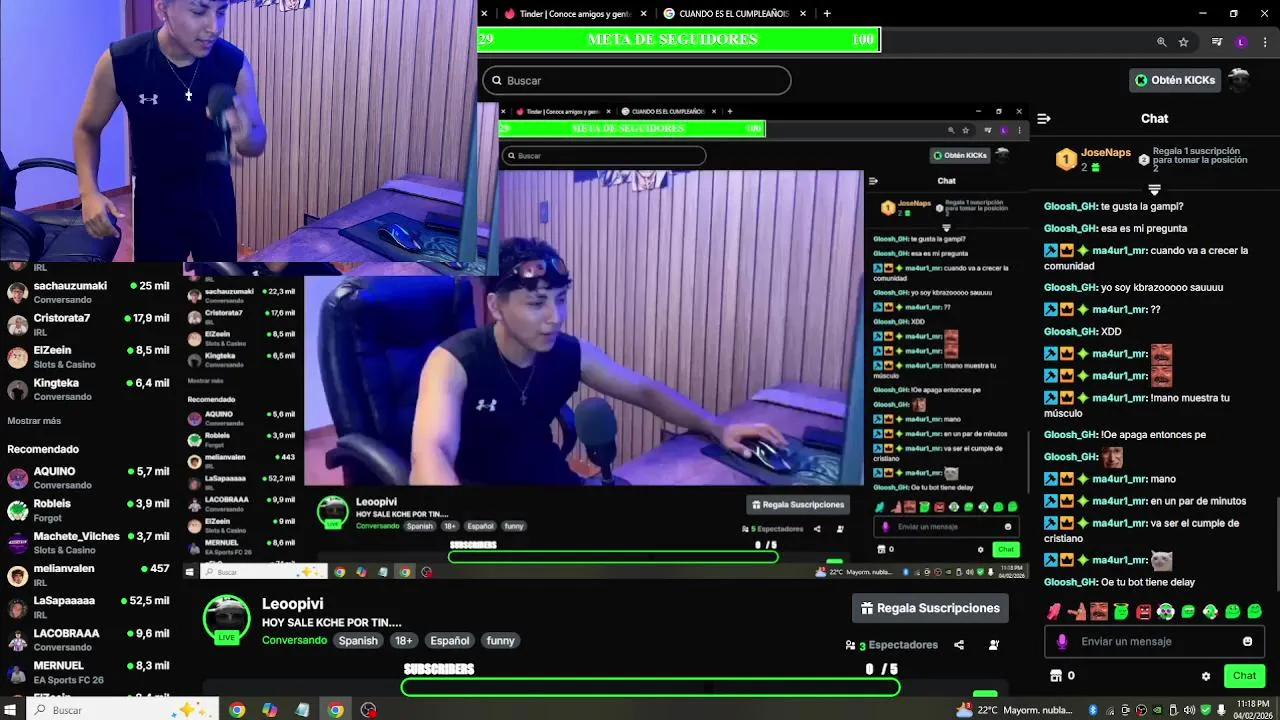Expand Mostrar más in the channel list
The width and height of the screenshot is (1280, 720).
(34, 421)
